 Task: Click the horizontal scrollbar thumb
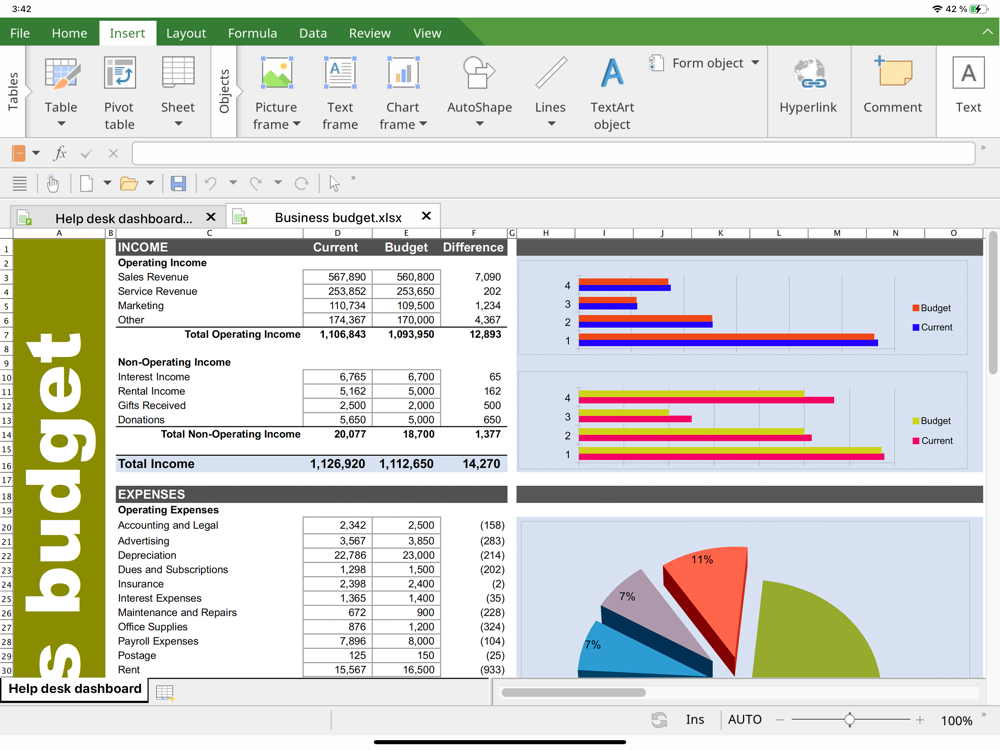(x=573, y=693)
